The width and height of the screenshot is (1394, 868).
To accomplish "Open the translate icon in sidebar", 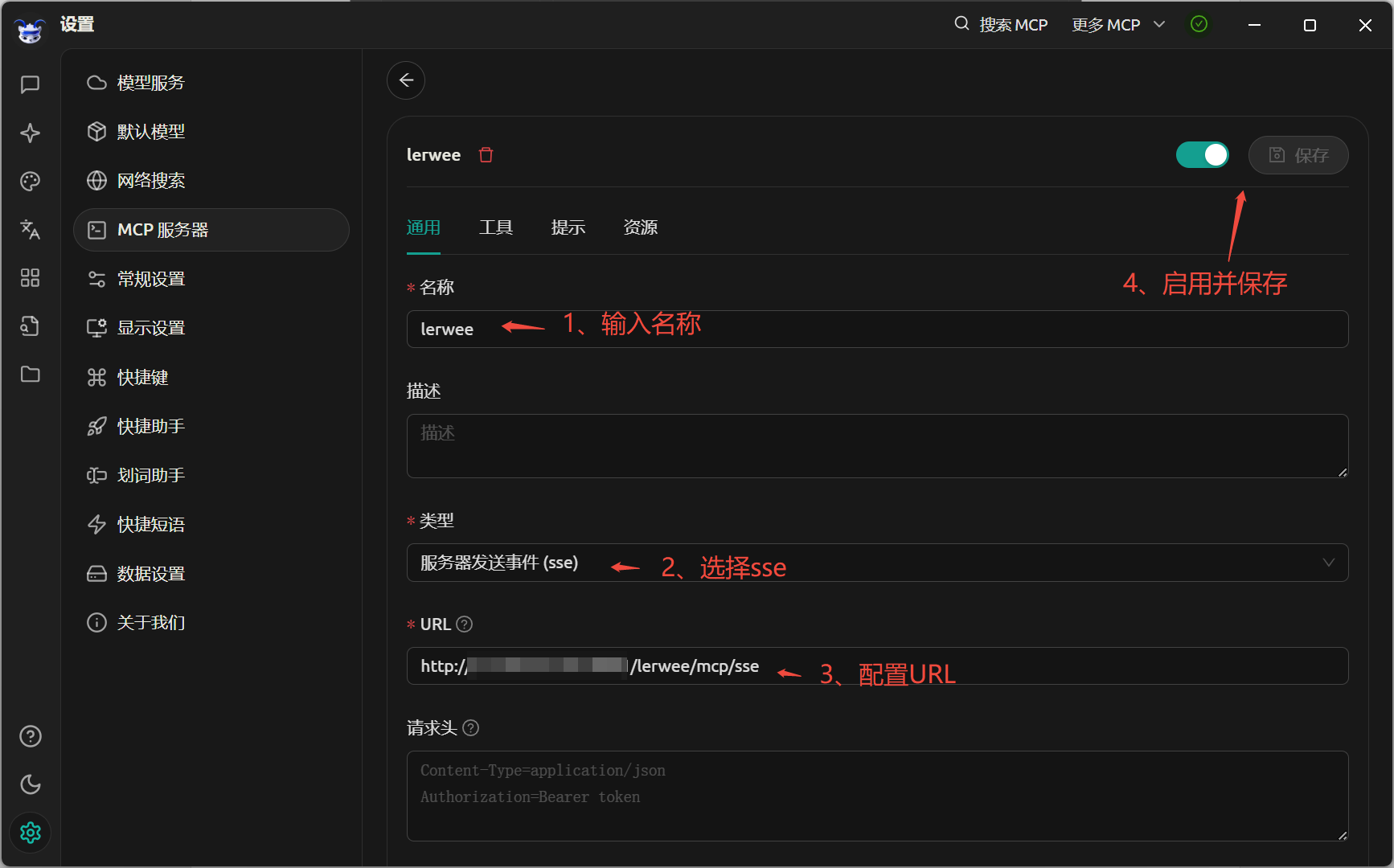I will point(31,229).
